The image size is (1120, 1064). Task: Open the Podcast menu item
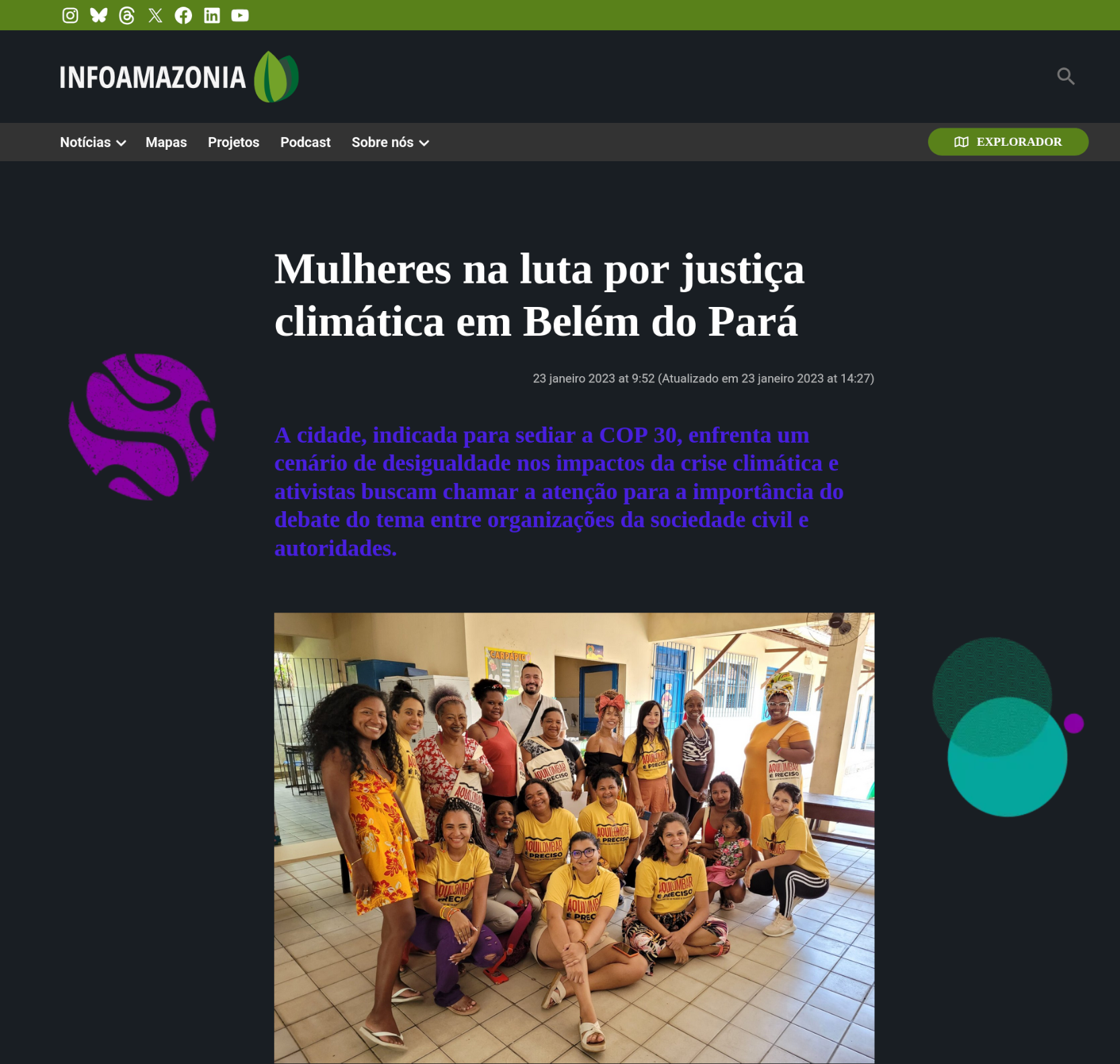click(x=305, y=142)
